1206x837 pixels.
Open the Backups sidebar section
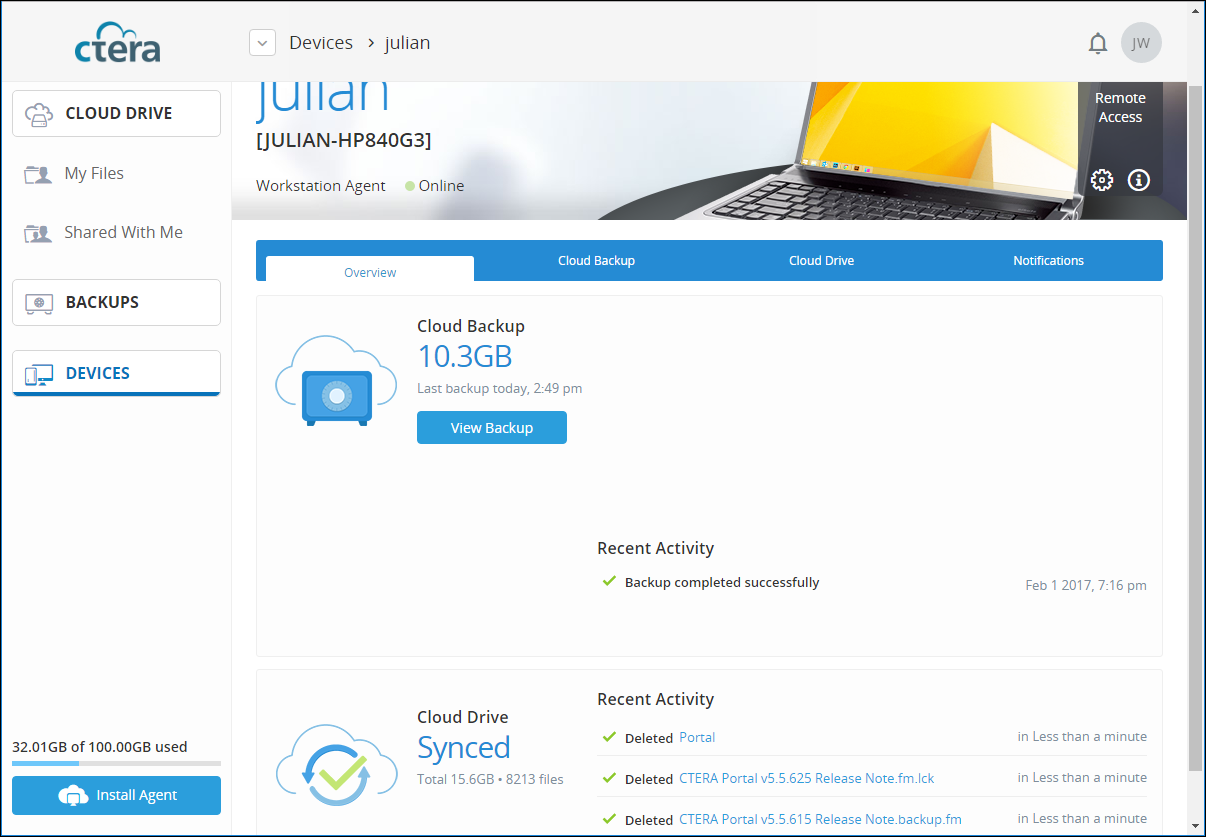click(x=116, y=302)
